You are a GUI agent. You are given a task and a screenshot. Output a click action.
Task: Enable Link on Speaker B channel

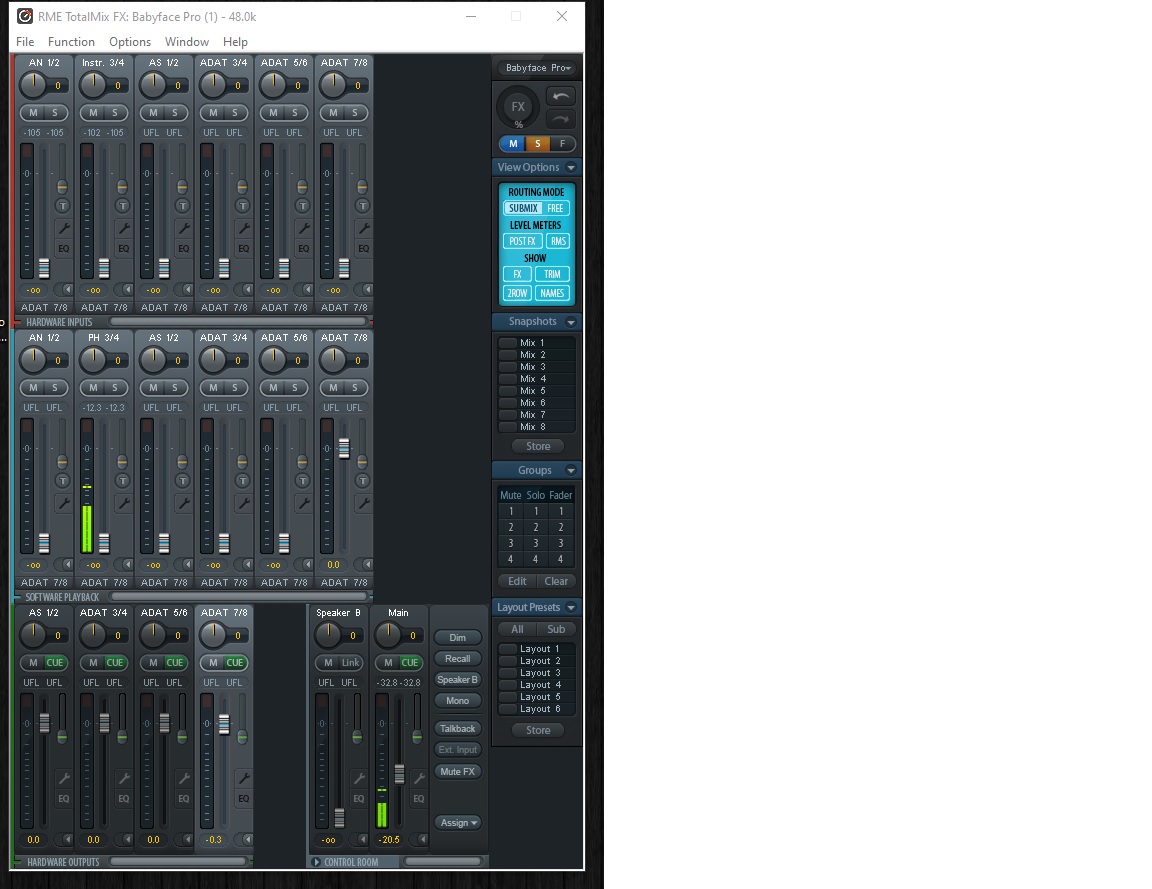pyautogui.click(x=350, y=662)
